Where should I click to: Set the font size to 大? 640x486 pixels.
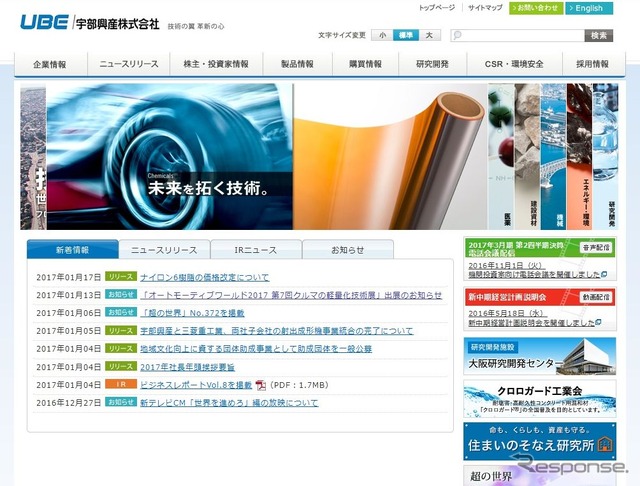[429, 36]
